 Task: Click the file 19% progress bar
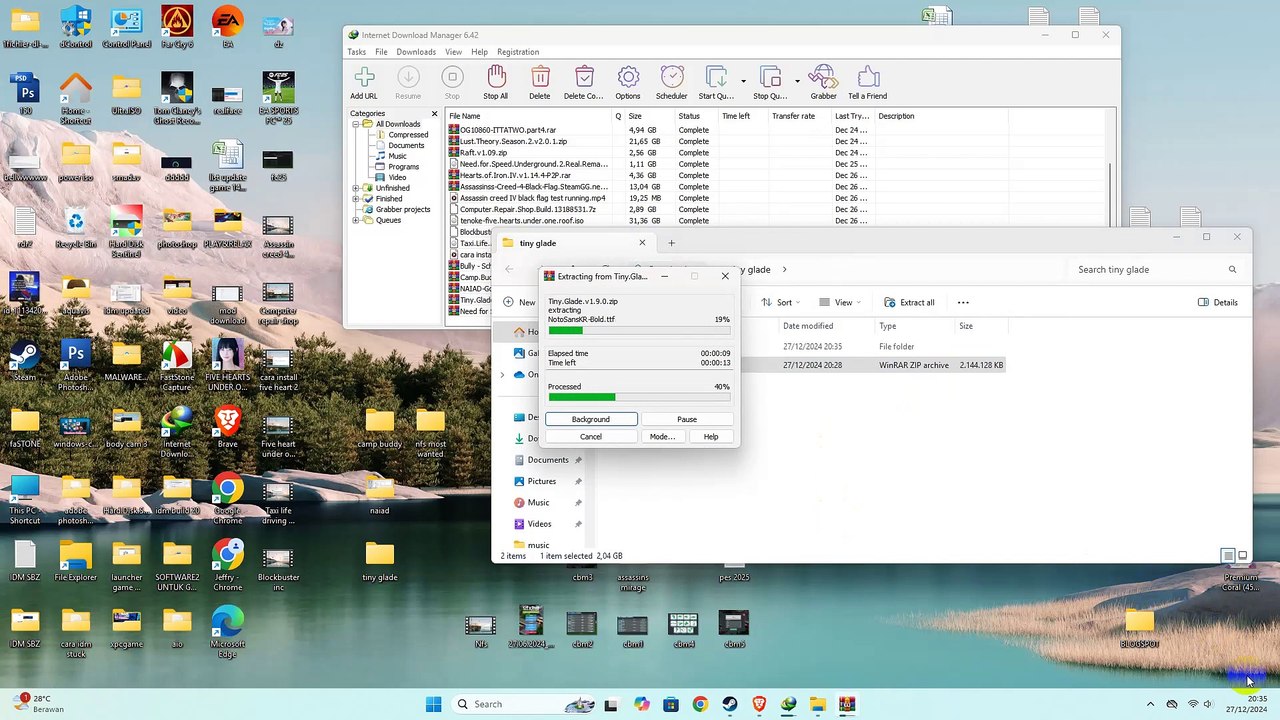(x=639, y=330)
